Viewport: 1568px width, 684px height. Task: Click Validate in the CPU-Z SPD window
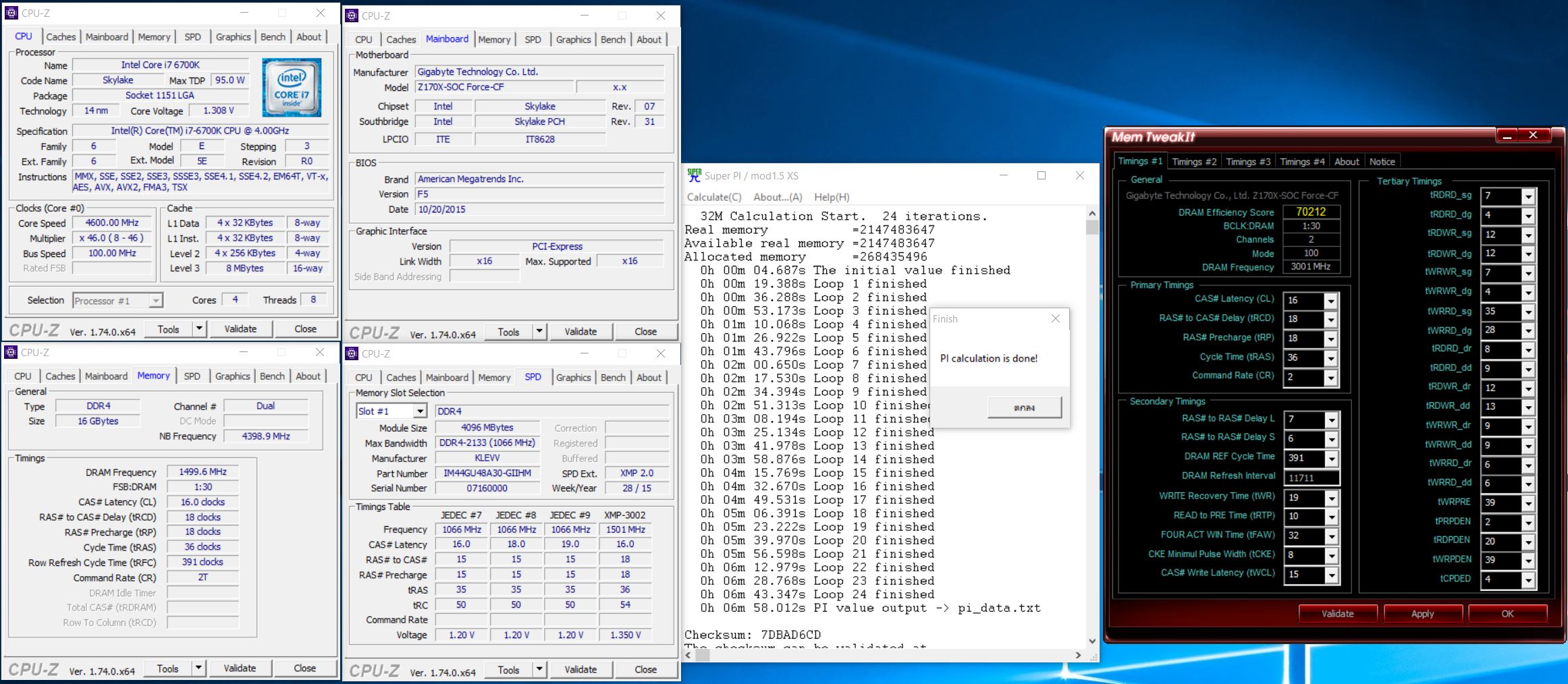click(580, 669)
